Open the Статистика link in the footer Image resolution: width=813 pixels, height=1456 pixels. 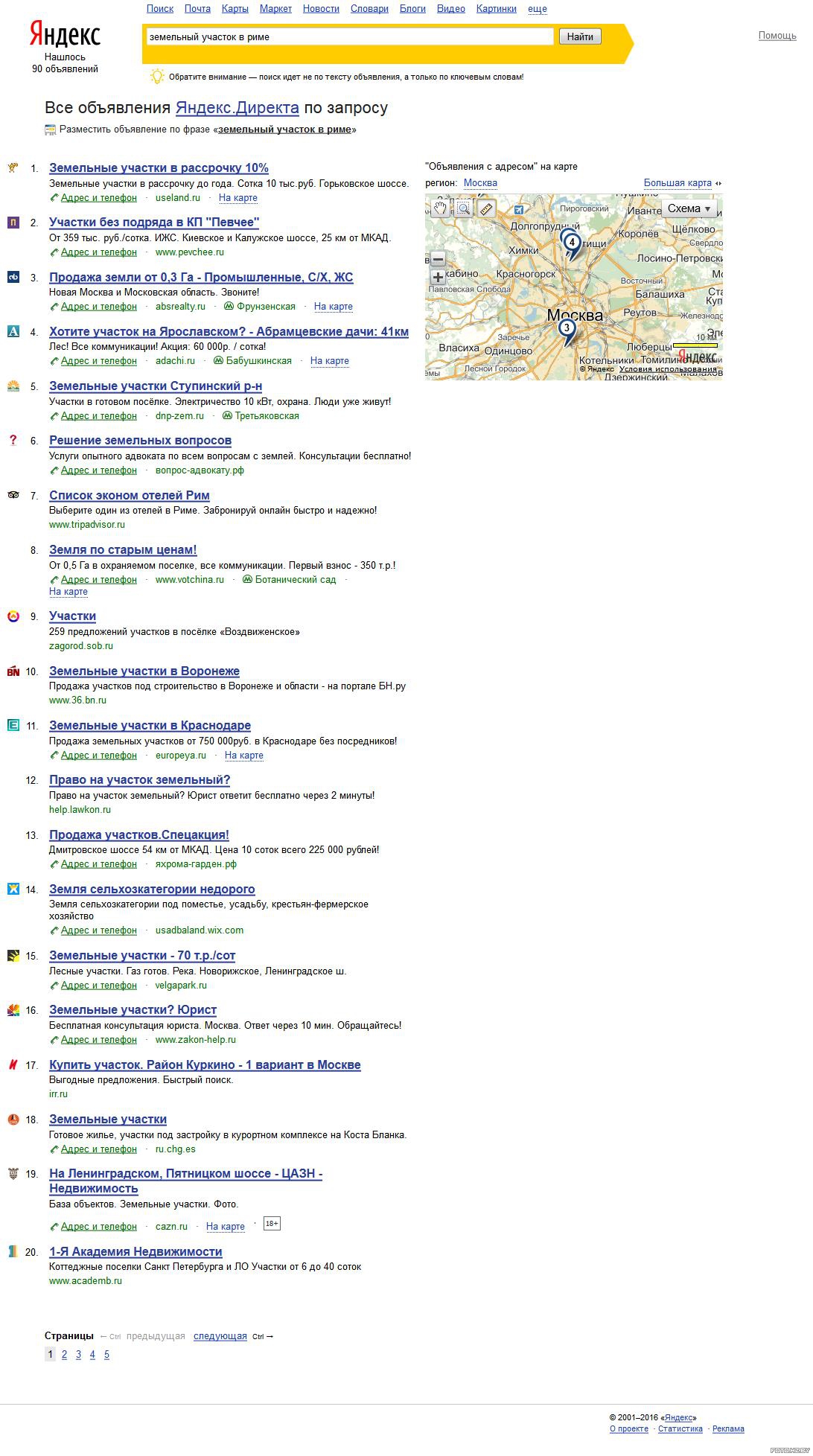tap(680, 1429)
